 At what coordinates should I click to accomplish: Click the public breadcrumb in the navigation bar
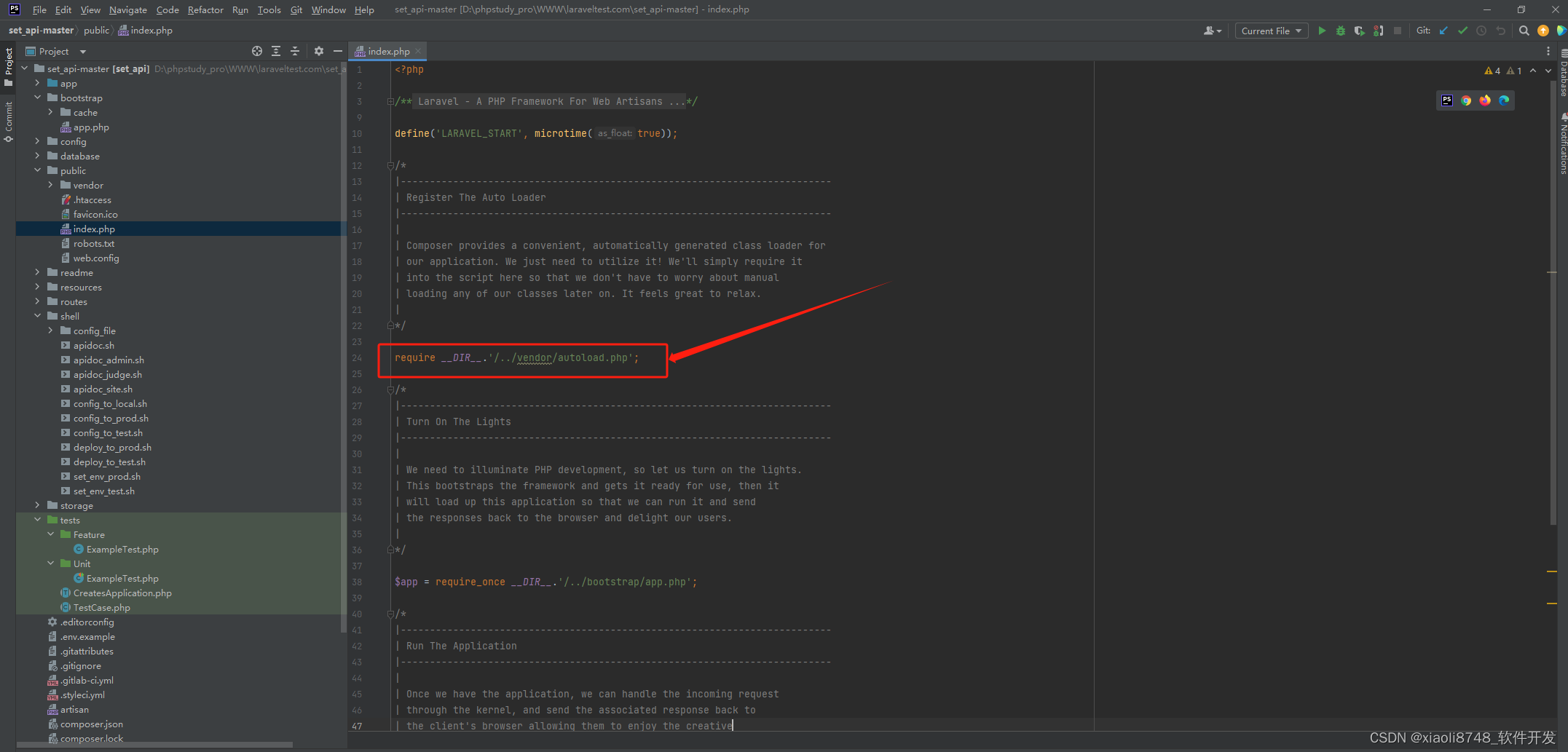tap(95, 30)
